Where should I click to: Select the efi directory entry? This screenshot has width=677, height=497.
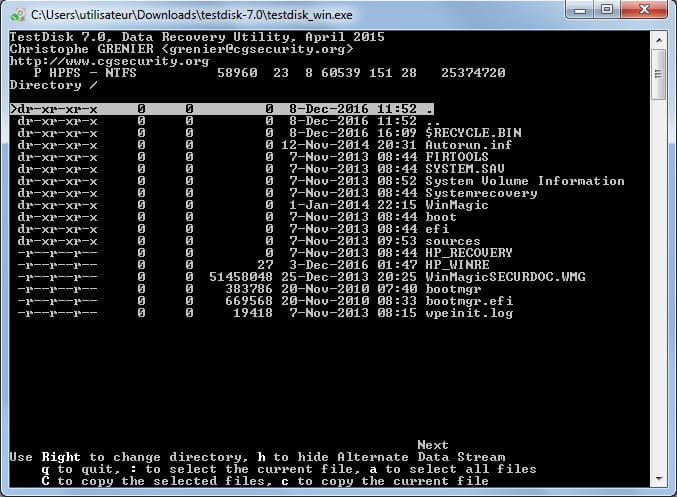tap(233, 229)
